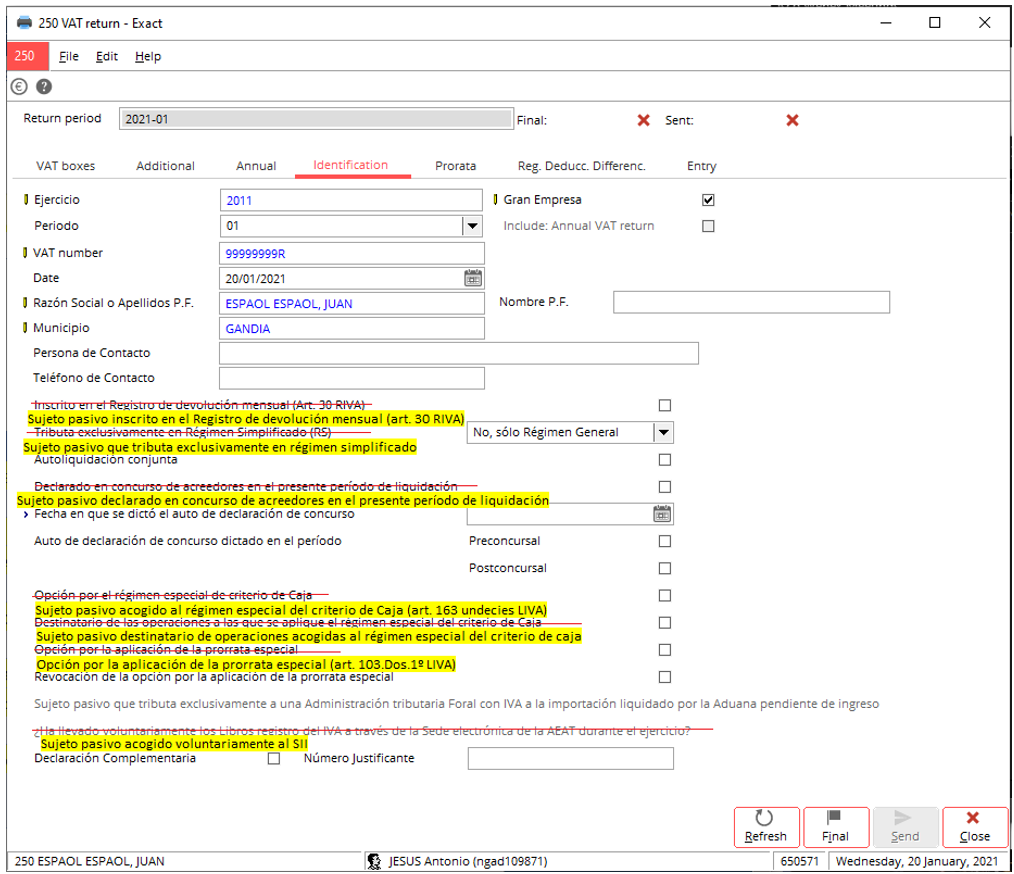This screenshot has width=1014, height=874.
Task: Check régimen especial criterio de Caja option
Action: (x=665, y=595)
